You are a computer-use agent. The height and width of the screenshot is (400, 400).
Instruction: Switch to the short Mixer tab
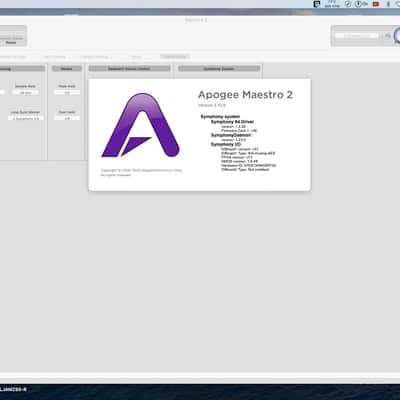pyautogui.click(x=137, y=57)
